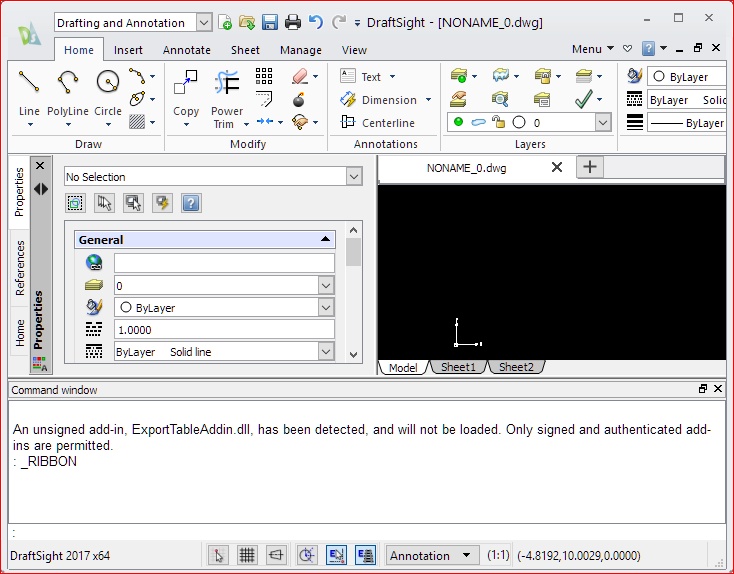Open the No Selection dropdown
Screen dimensions: 734x574
tap(354, 177)
